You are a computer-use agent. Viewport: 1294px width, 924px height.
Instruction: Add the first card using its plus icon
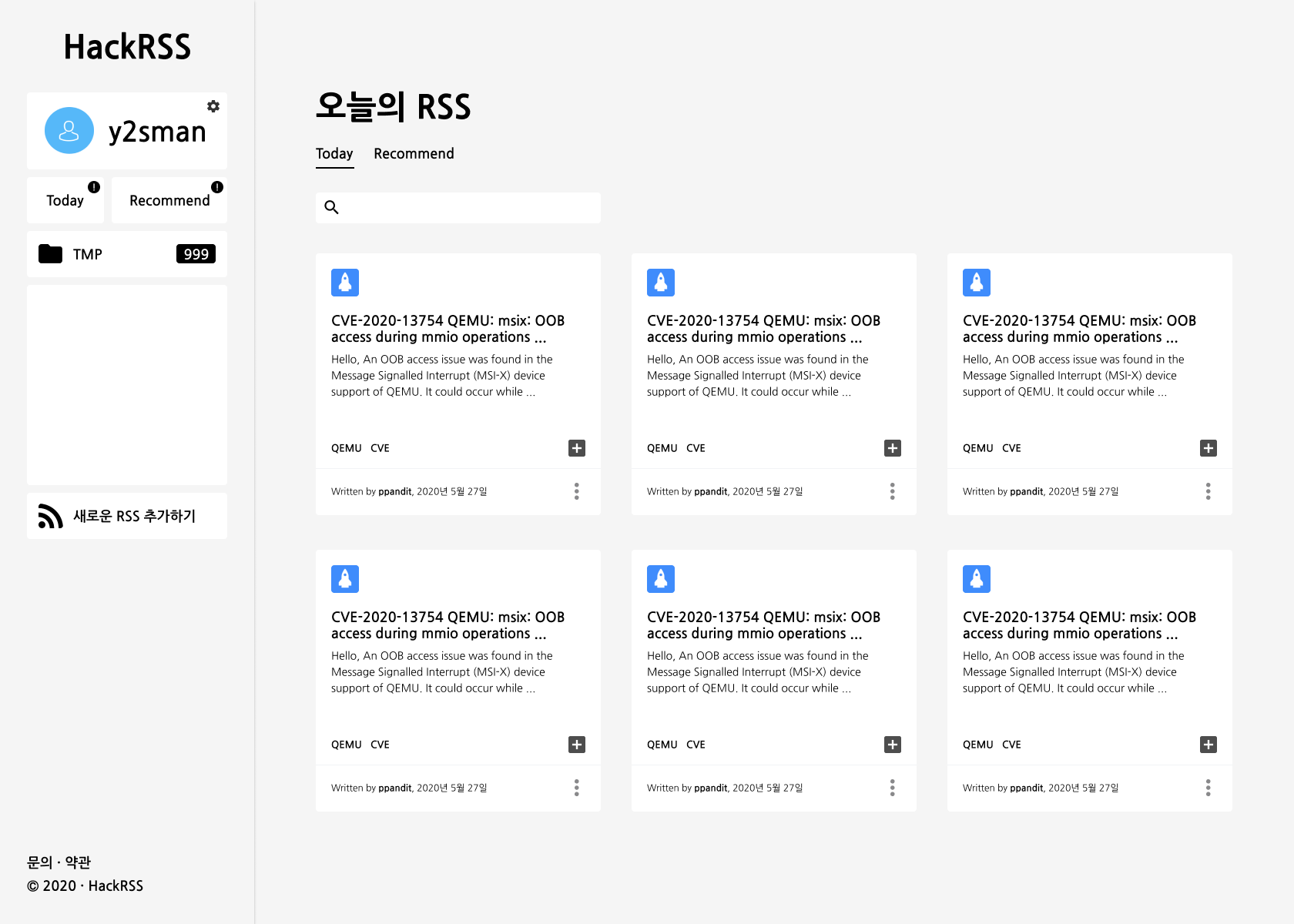pyautogui.click(x=577, y=448)
